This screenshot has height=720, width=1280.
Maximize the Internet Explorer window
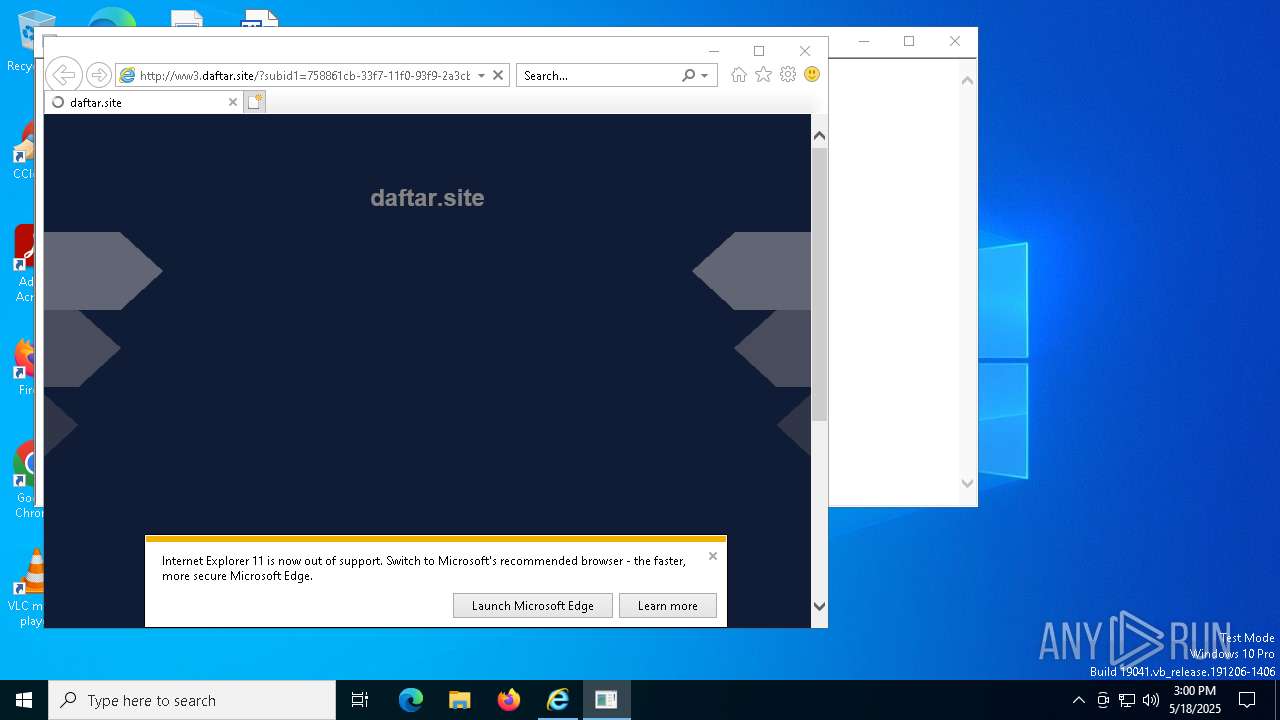pyautogui.click(x=759, y=51)
